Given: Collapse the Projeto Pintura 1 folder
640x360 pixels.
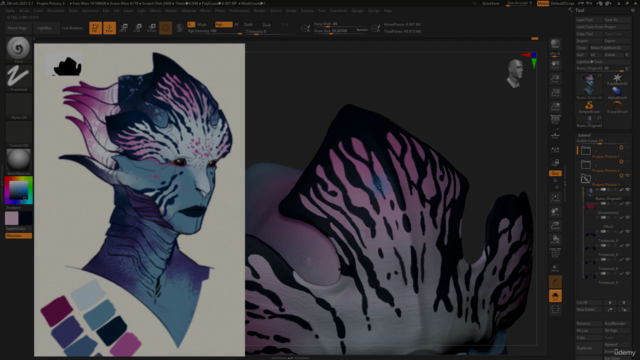Looking at the screenshot, I should [586, 151].
